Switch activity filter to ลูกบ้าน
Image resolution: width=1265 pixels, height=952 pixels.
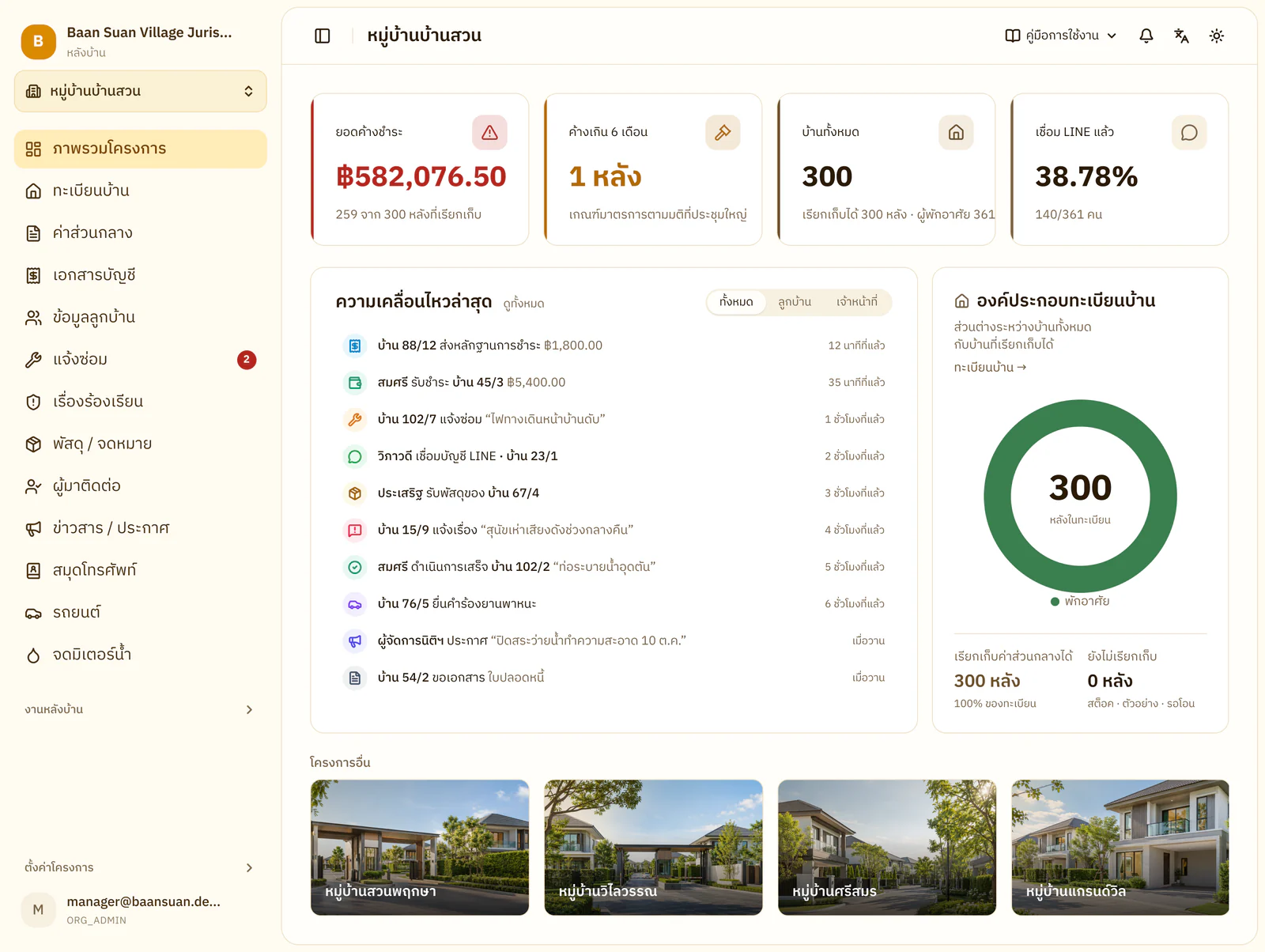click(x=795, y=302)
